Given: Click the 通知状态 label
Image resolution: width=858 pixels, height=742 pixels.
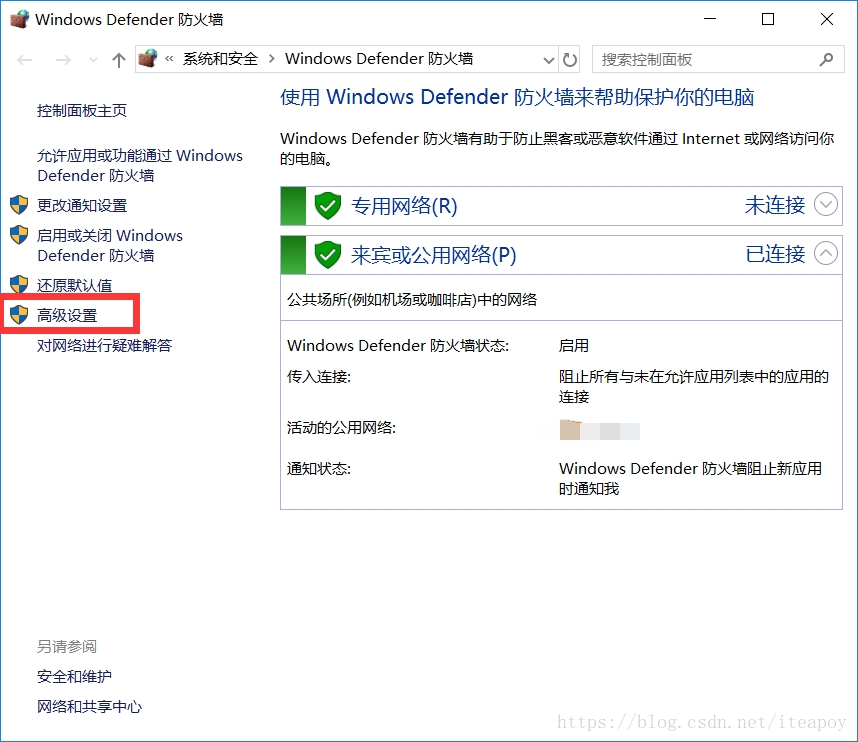Looking at the screenshot, I should click(319, 468).
